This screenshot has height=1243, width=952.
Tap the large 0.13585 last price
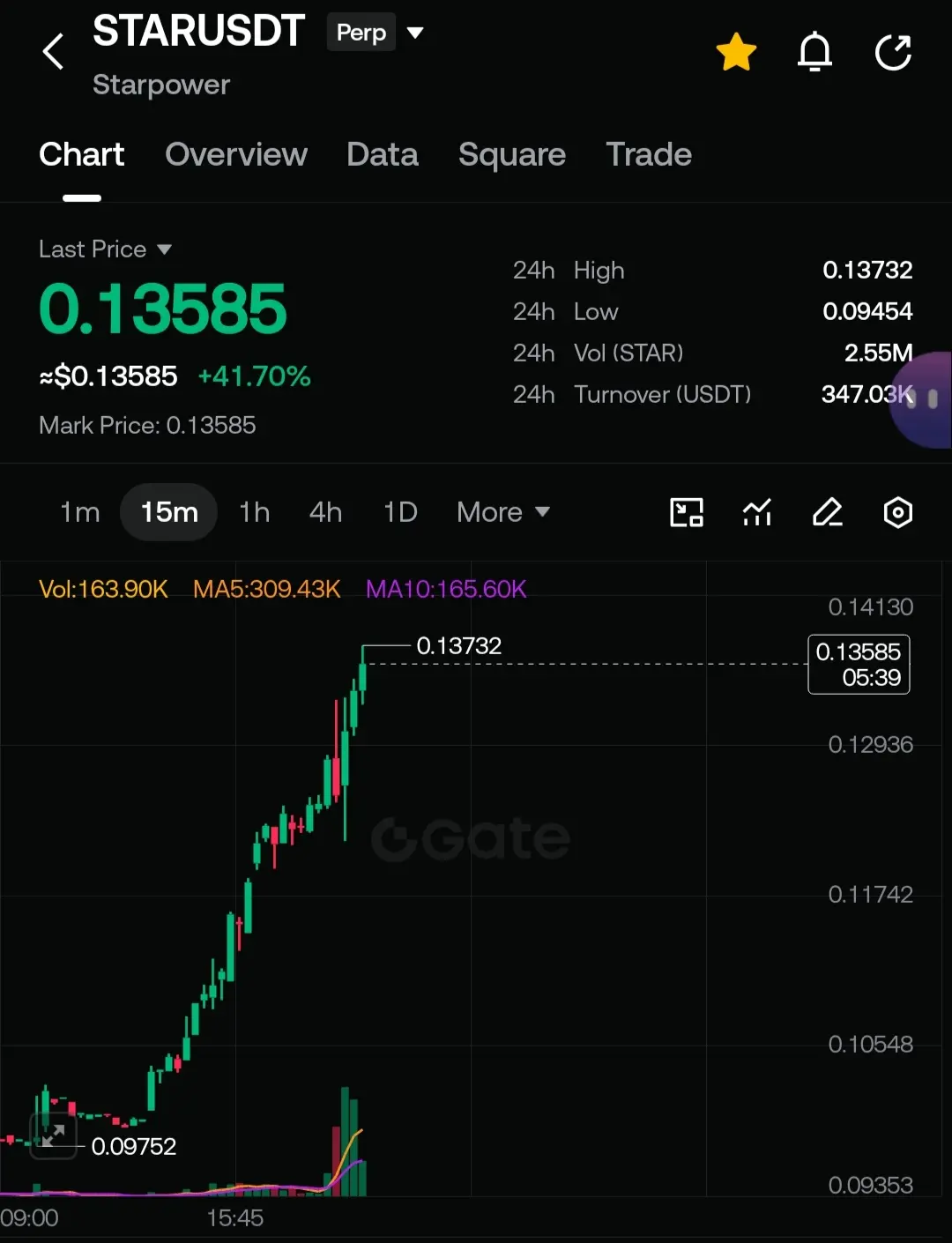[x=163, y=309]
